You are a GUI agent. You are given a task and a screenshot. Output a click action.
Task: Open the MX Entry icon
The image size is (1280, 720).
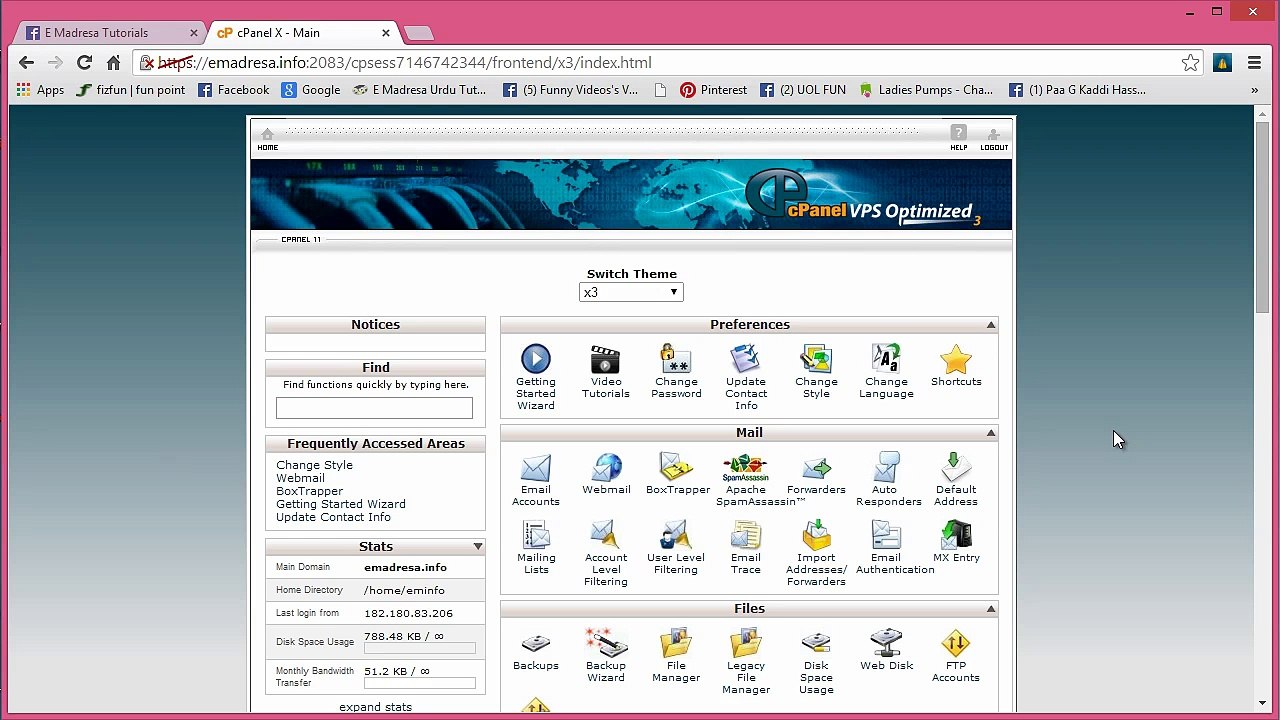[x=956, y=535]
